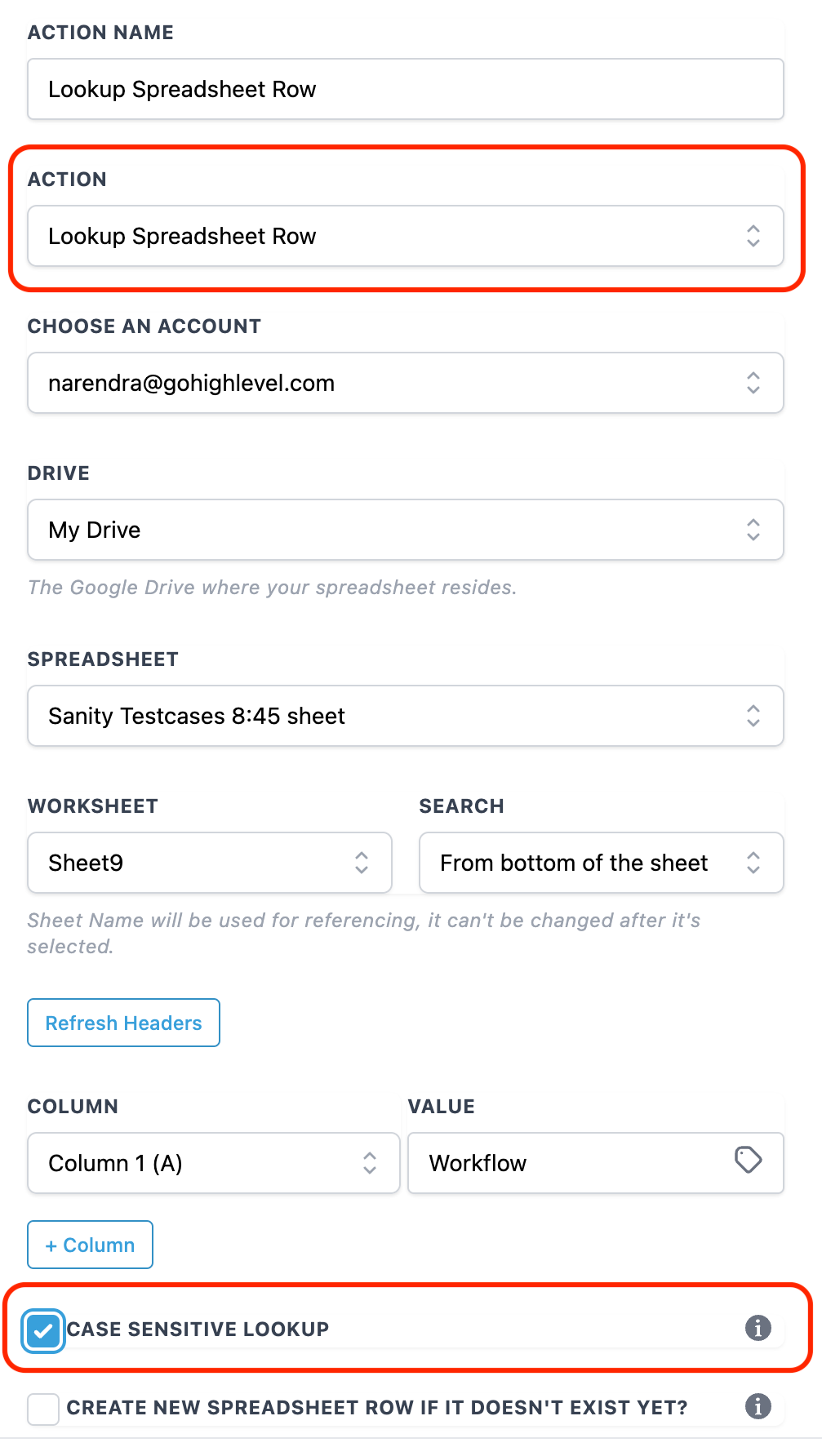Click the chevron icon on the Worksheet dropdown
This screenshot has width=822, height=1456.
click(x=362, y=863)
